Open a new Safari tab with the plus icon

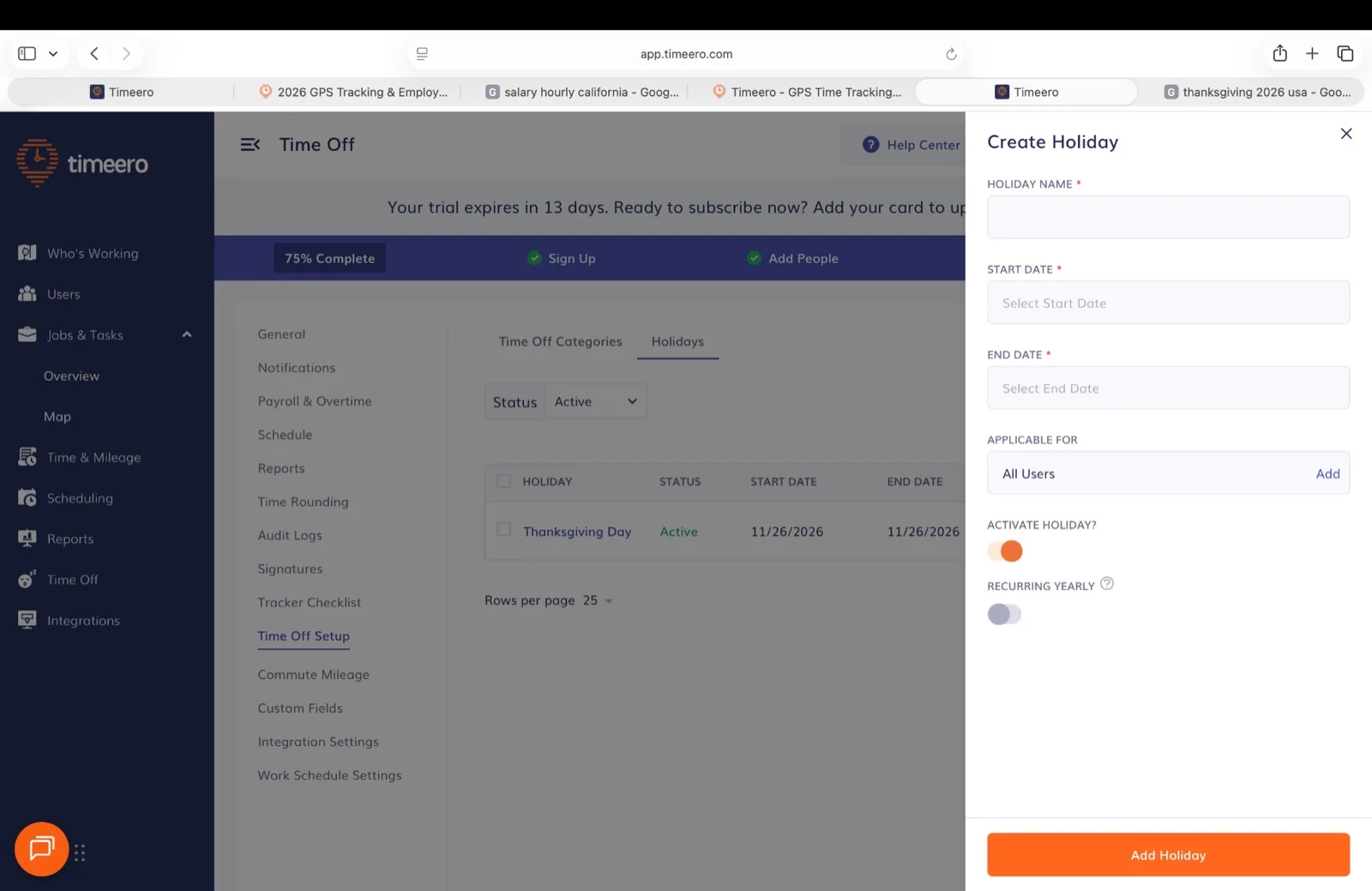click(x=1312, y=53)
